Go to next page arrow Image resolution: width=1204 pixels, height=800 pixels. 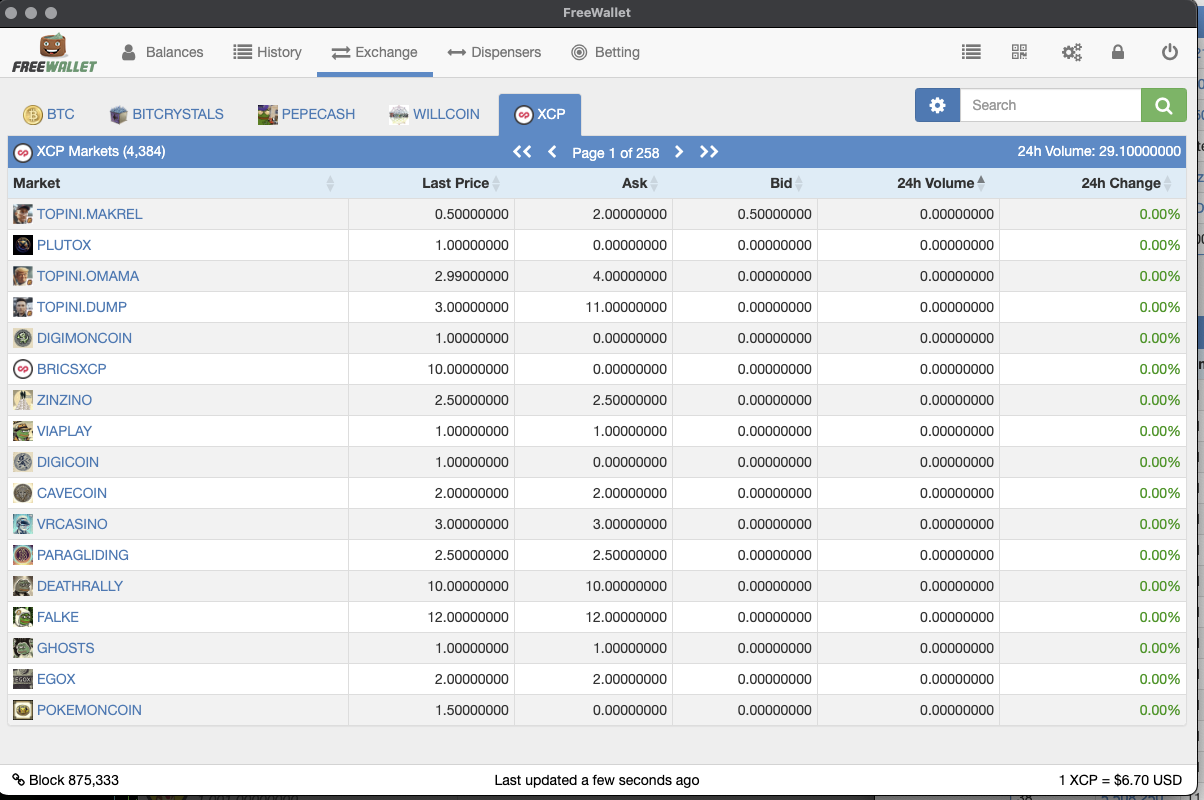[x=679, y=152]
